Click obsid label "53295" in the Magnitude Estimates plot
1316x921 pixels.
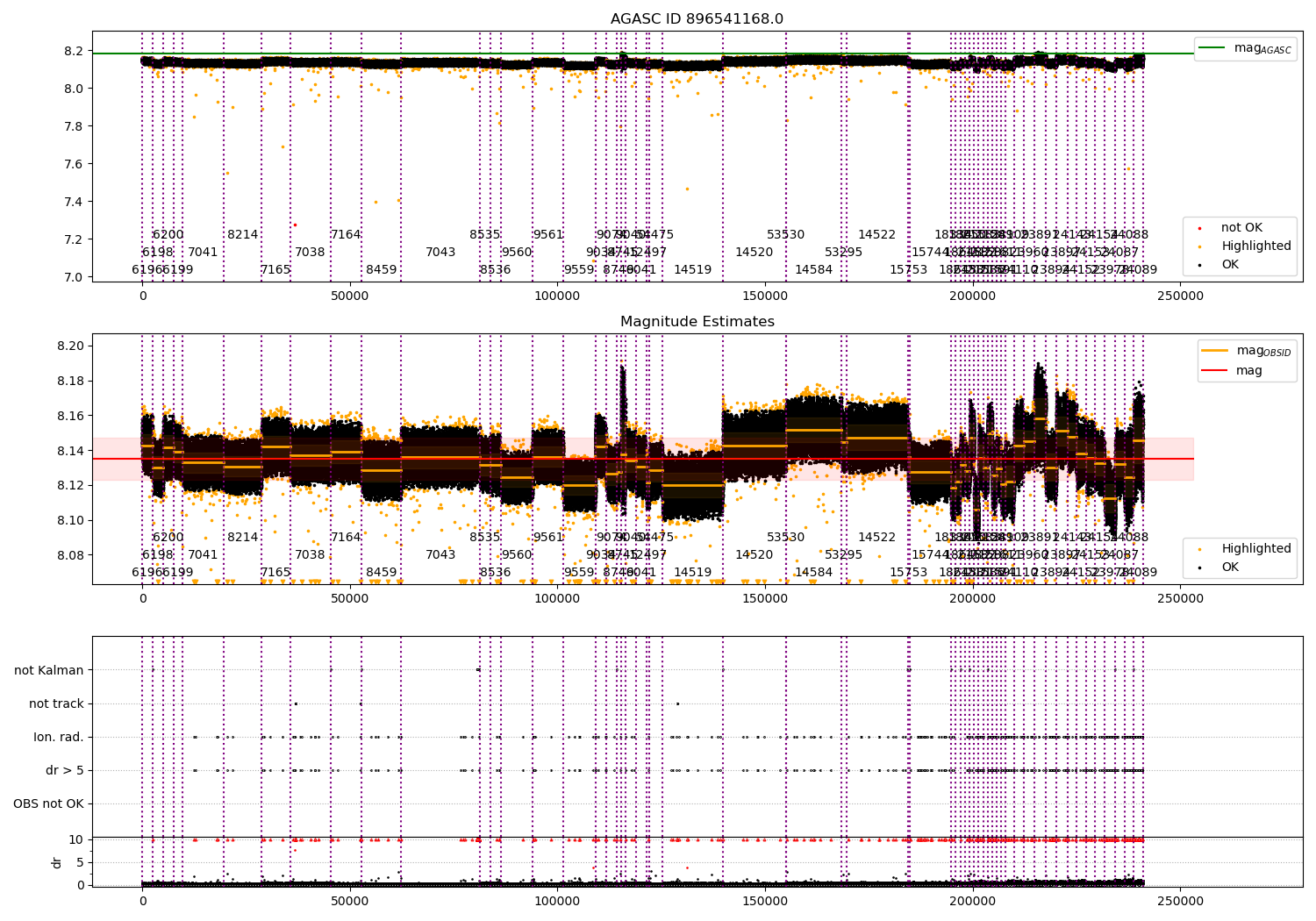[844, 555]
